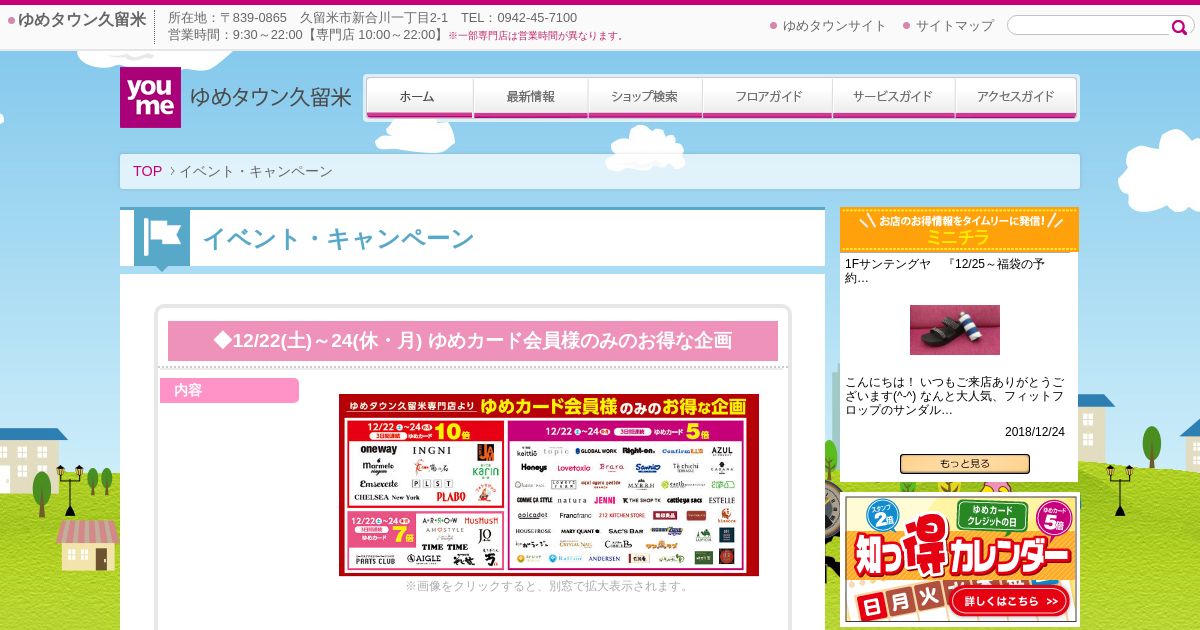Open the ショップ検索 menu tab
Image resolution: width=1200 pixels, height=630 pixels.
644,97
